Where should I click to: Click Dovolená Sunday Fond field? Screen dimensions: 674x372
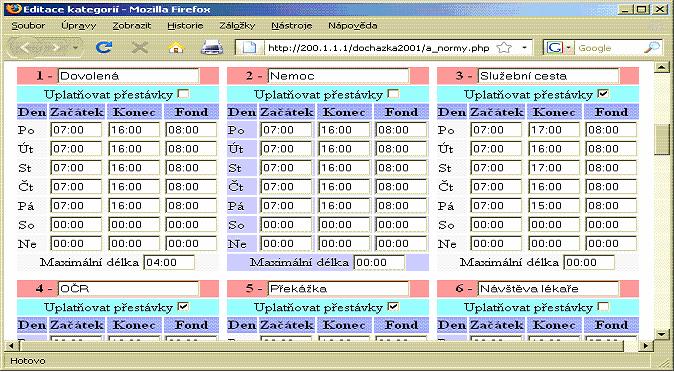(191, 243)
